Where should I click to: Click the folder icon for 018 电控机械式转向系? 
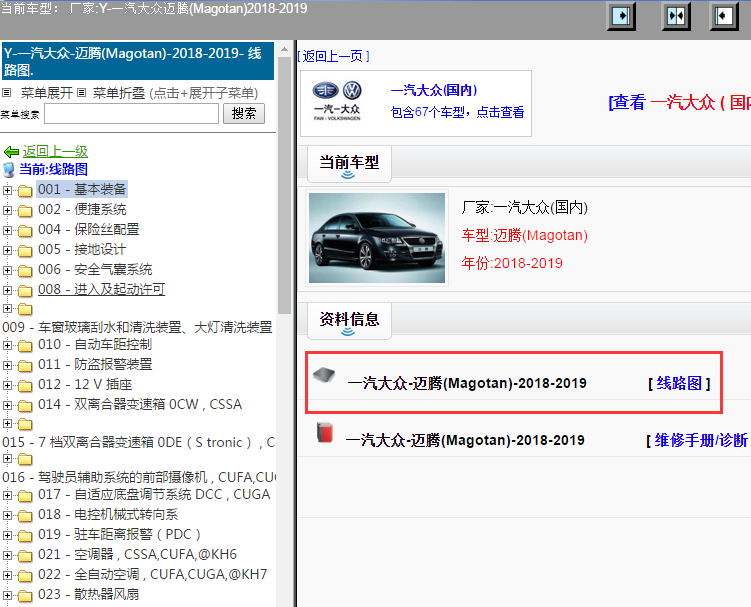(x=25, y=516)
